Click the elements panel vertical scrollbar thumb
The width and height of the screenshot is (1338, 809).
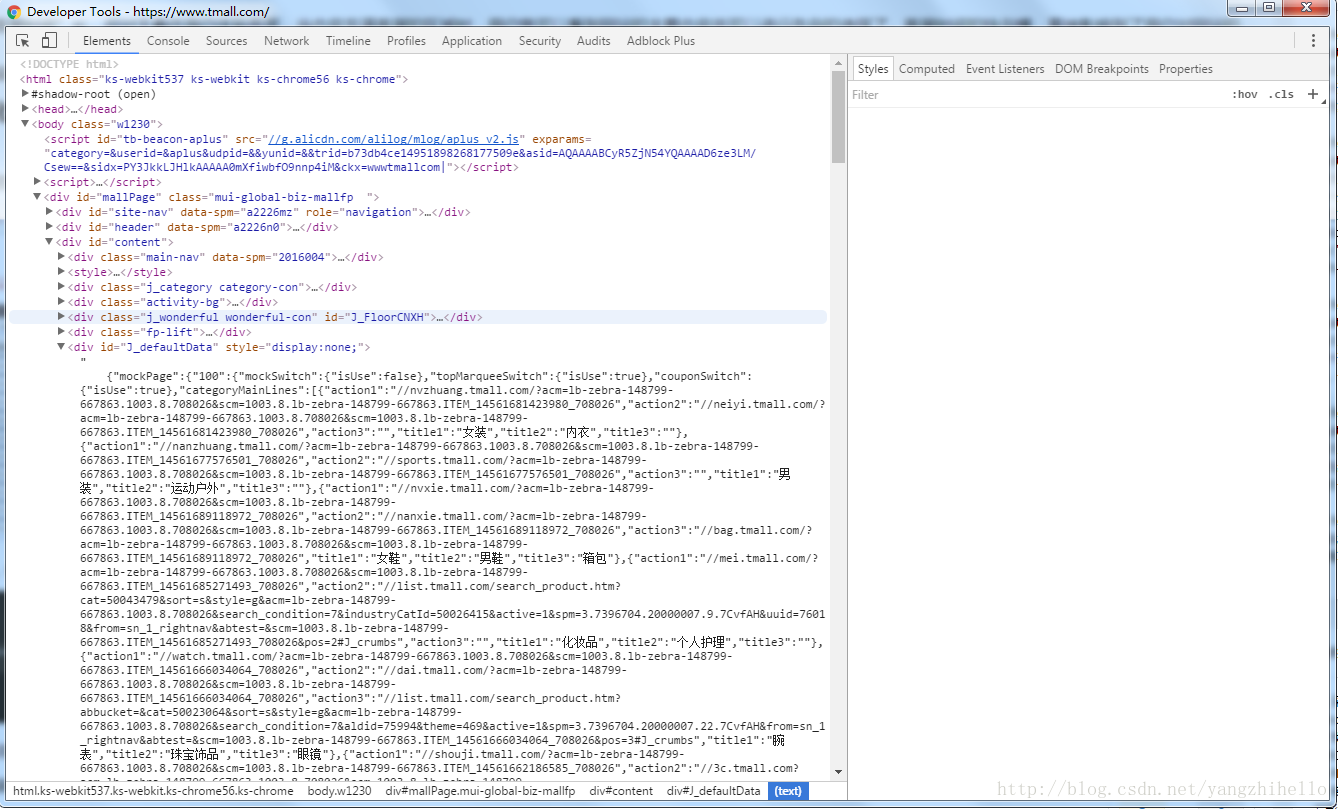838,116
